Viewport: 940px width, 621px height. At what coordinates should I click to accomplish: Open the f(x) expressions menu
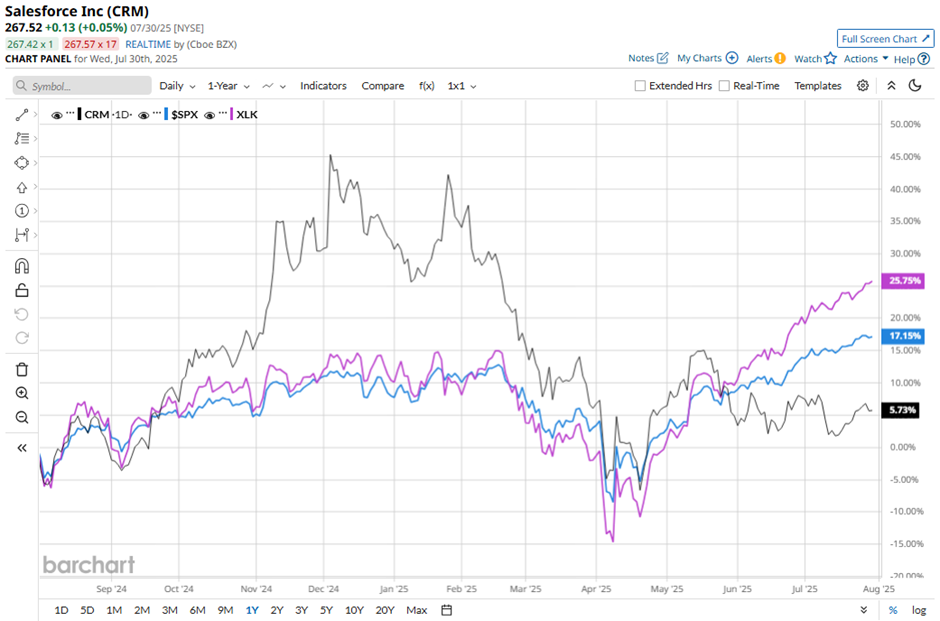point(426,86)
